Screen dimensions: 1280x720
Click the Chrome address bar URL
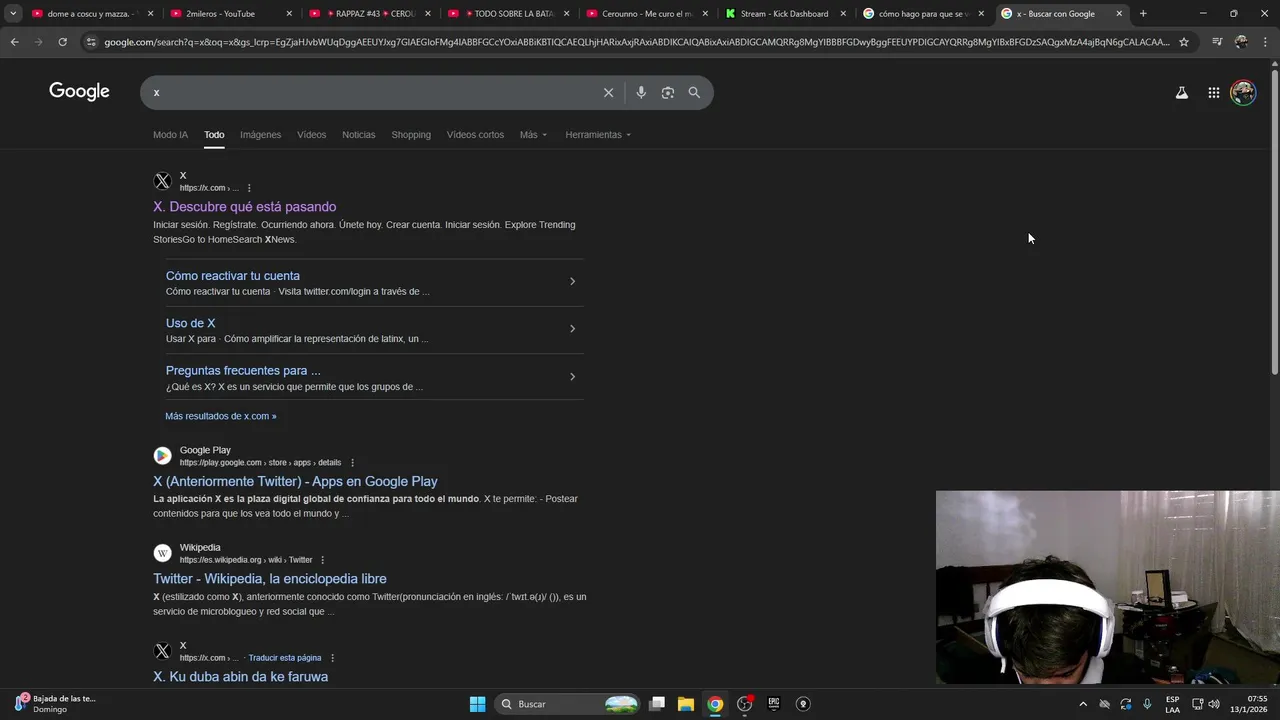click(636, 42)
